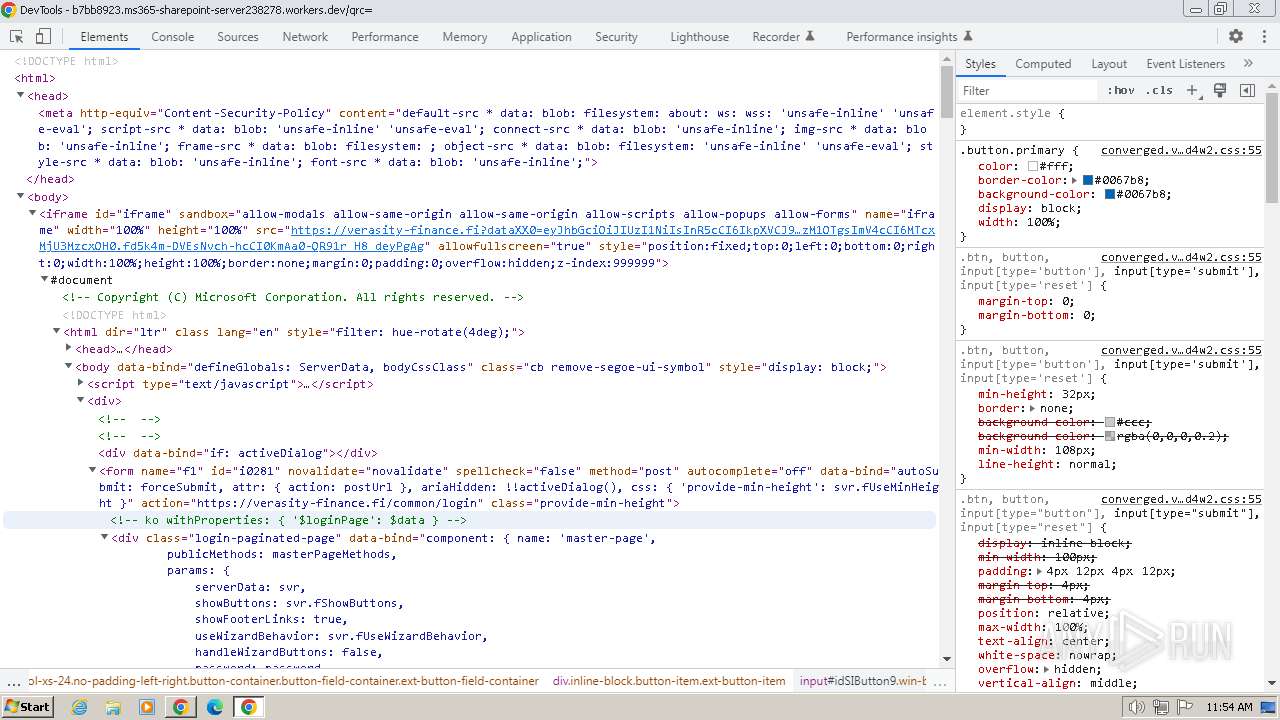Viewport: 1280px width, 720px height.
Task: Select the Memory tab
Action: click(465, 36)
